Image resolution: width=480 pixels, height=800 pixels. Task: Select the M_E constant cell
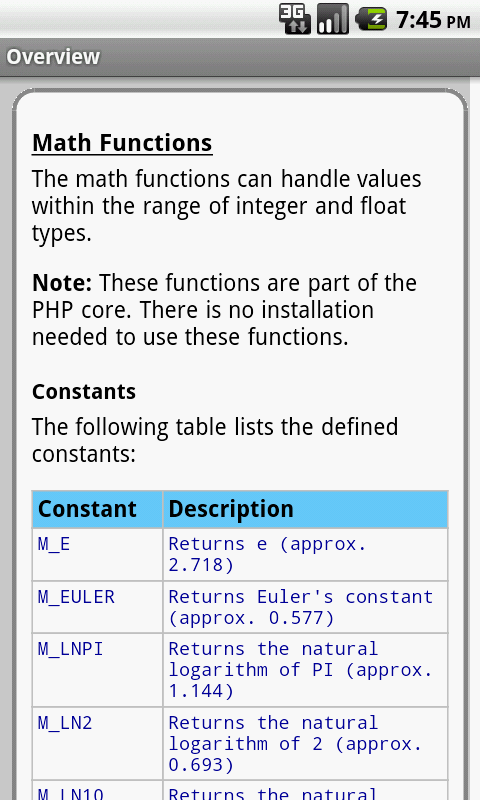(97, 554)
